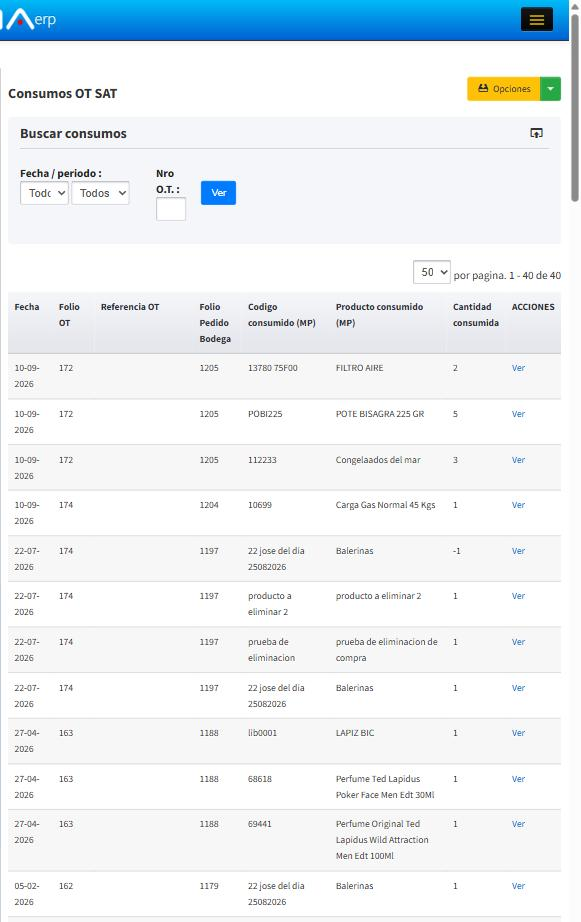Open the Opciones yellow button
Screen dimensions: 581x922
503,89
